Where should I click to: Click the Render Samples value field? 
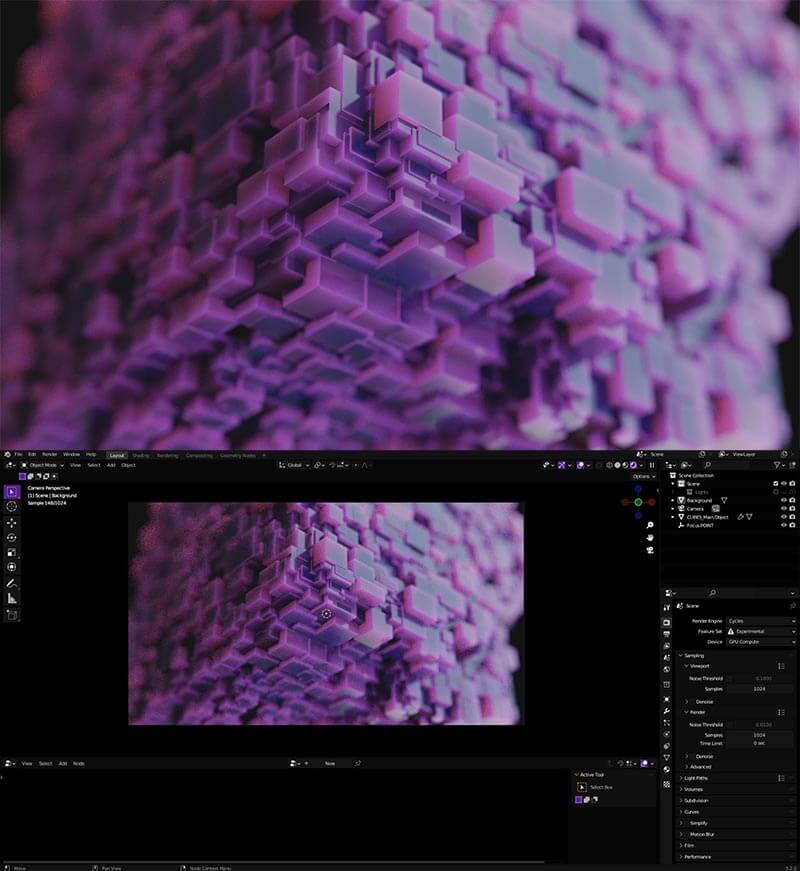(760, 735)
